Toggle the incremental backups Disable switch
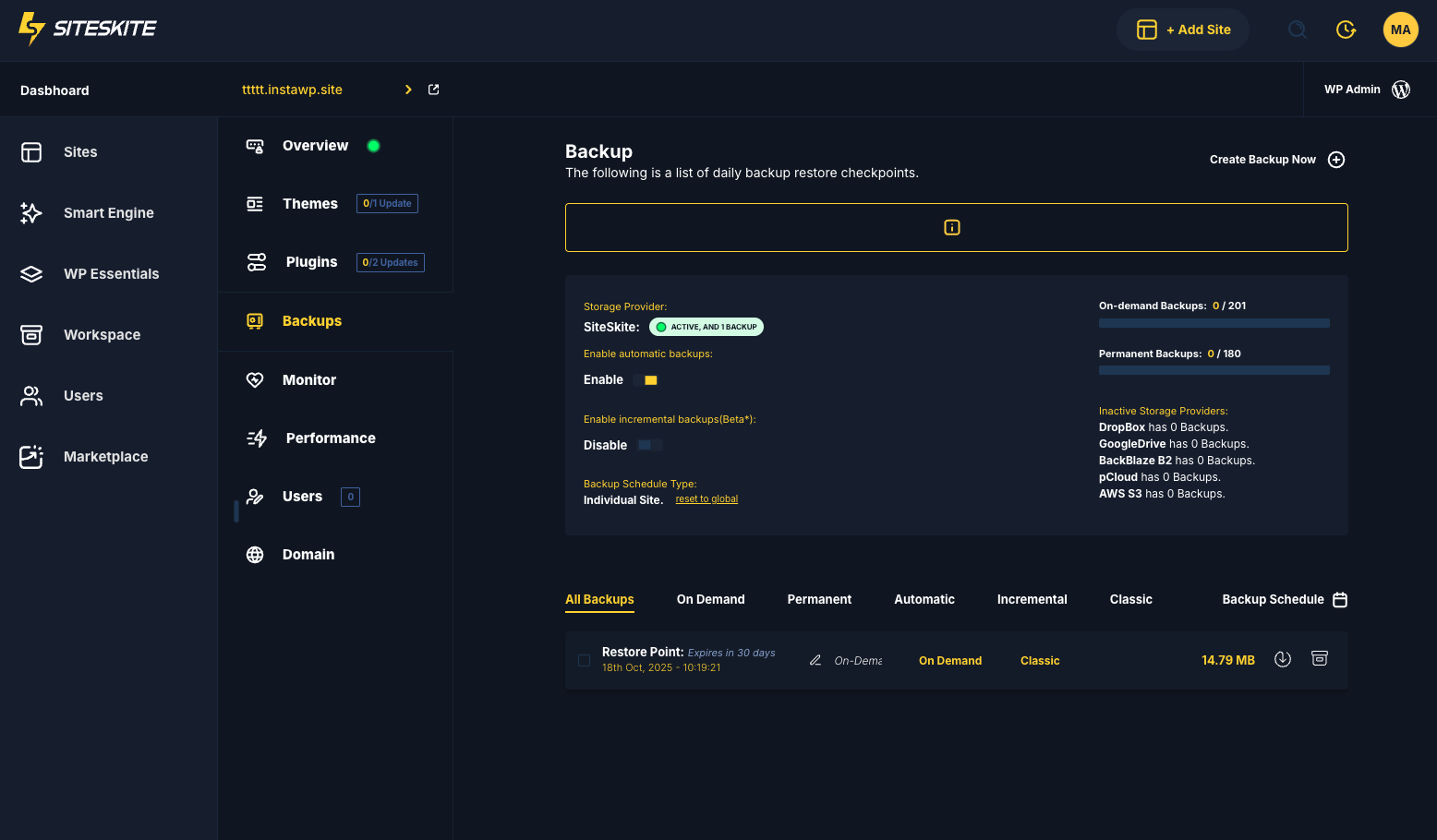 tap(648, 446)
